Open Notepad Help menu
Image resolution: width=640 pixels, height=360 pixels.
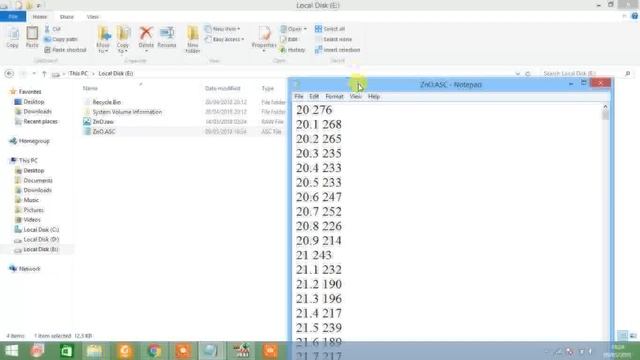(374, 96)
